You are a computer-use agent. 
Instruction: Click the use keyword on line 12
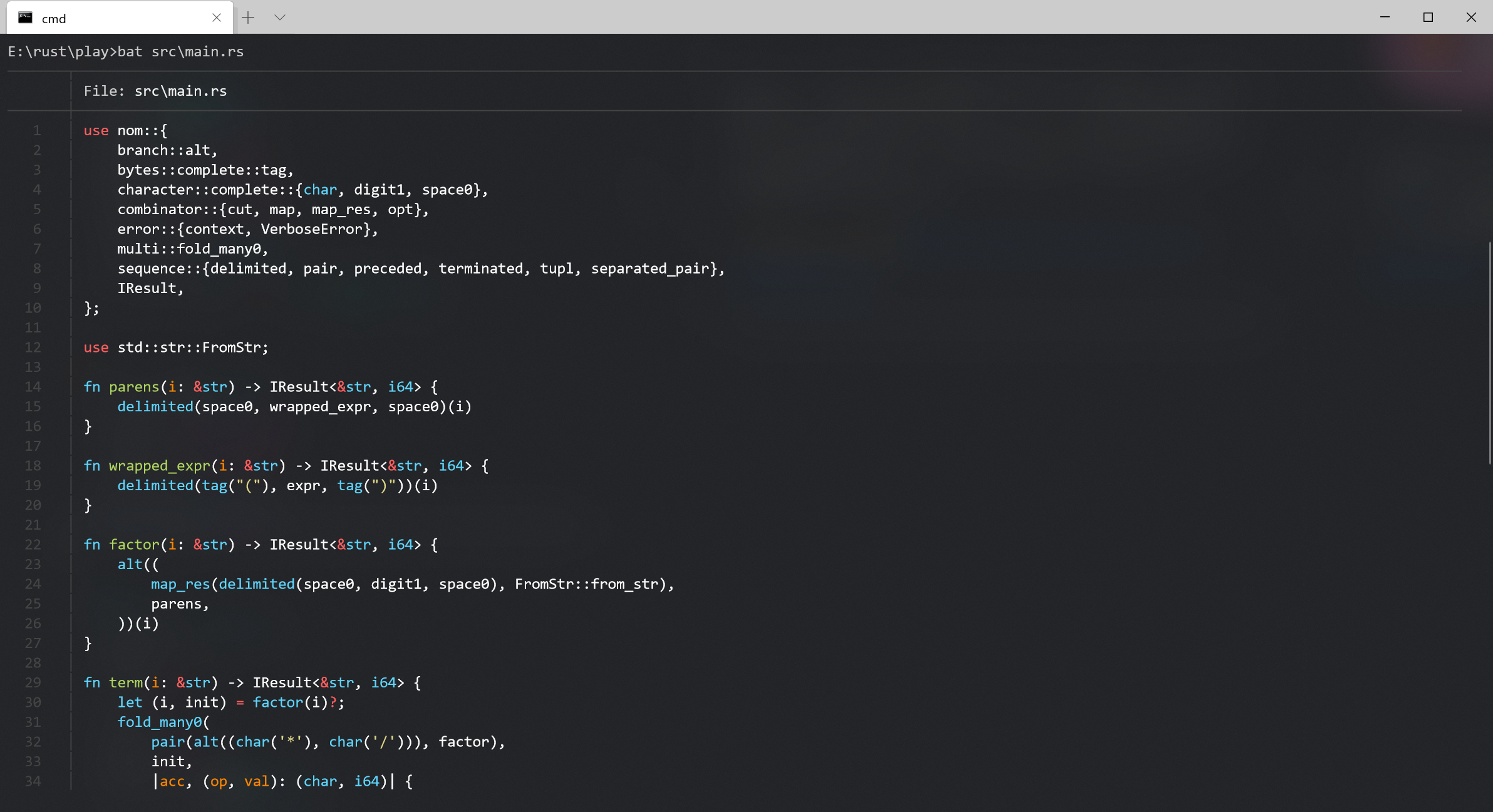pos(95,347)
